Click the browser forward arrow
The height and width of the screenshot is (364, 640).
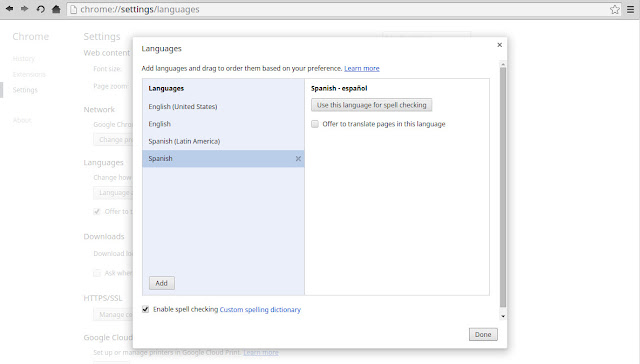tap(24, 9)
